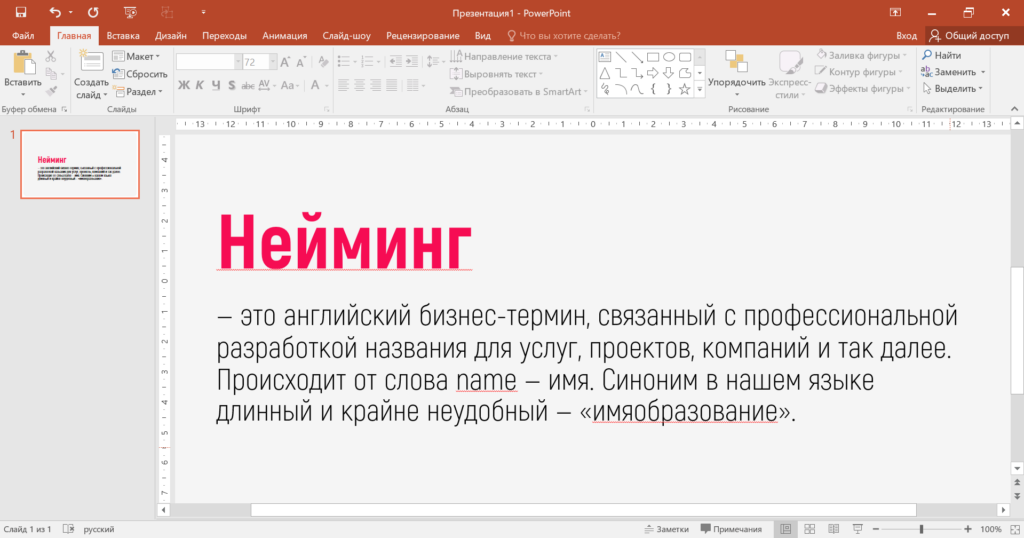Image resolution: width=1024 pixels, height=538 pixels.
Task: Open the Упорядочить arrange dropdown
Action: coord(737,74)
